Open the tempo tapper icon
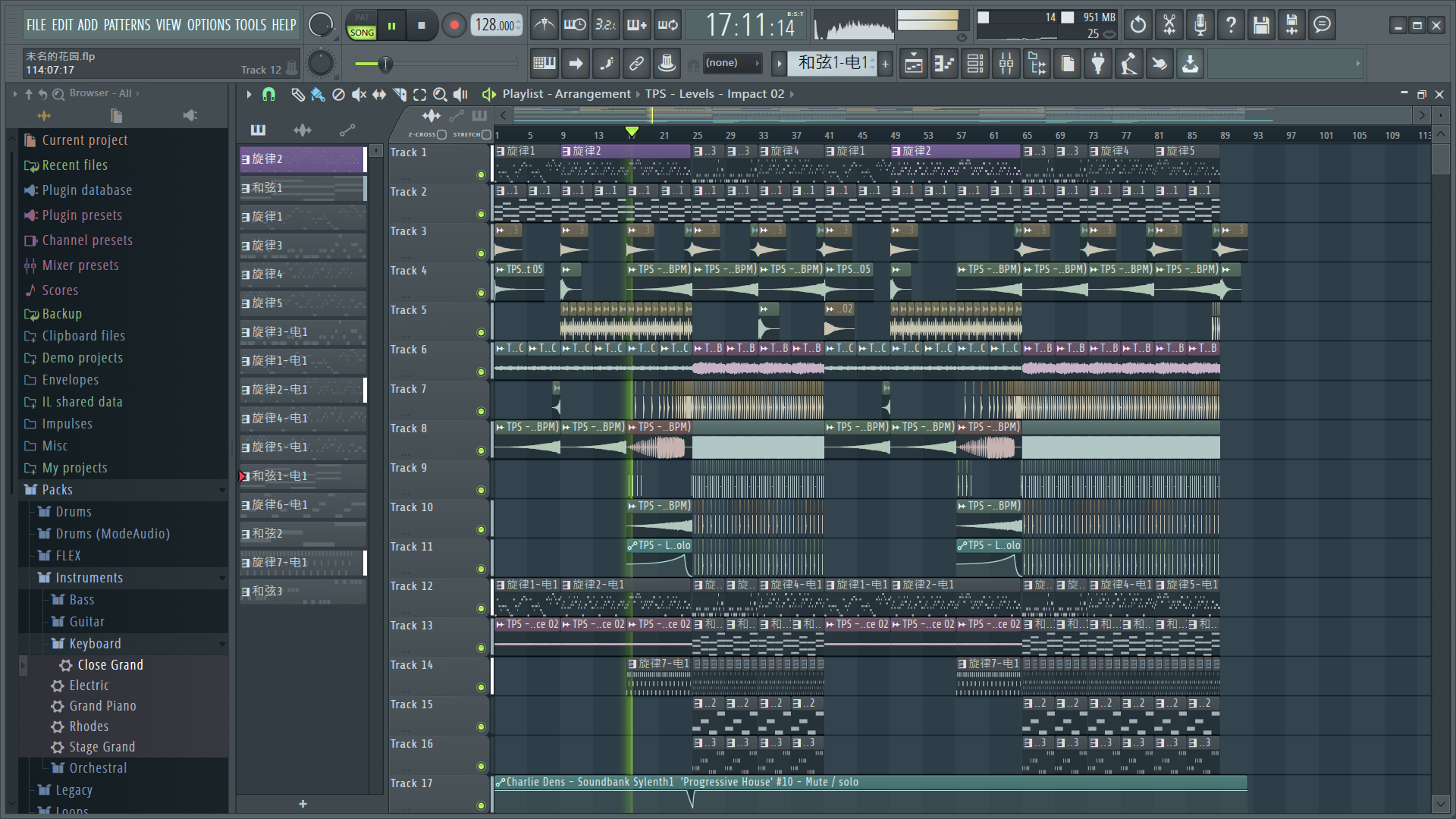Image resolution: width=1456 pixels, height=819 pixels. click(x=1128, y=64)
